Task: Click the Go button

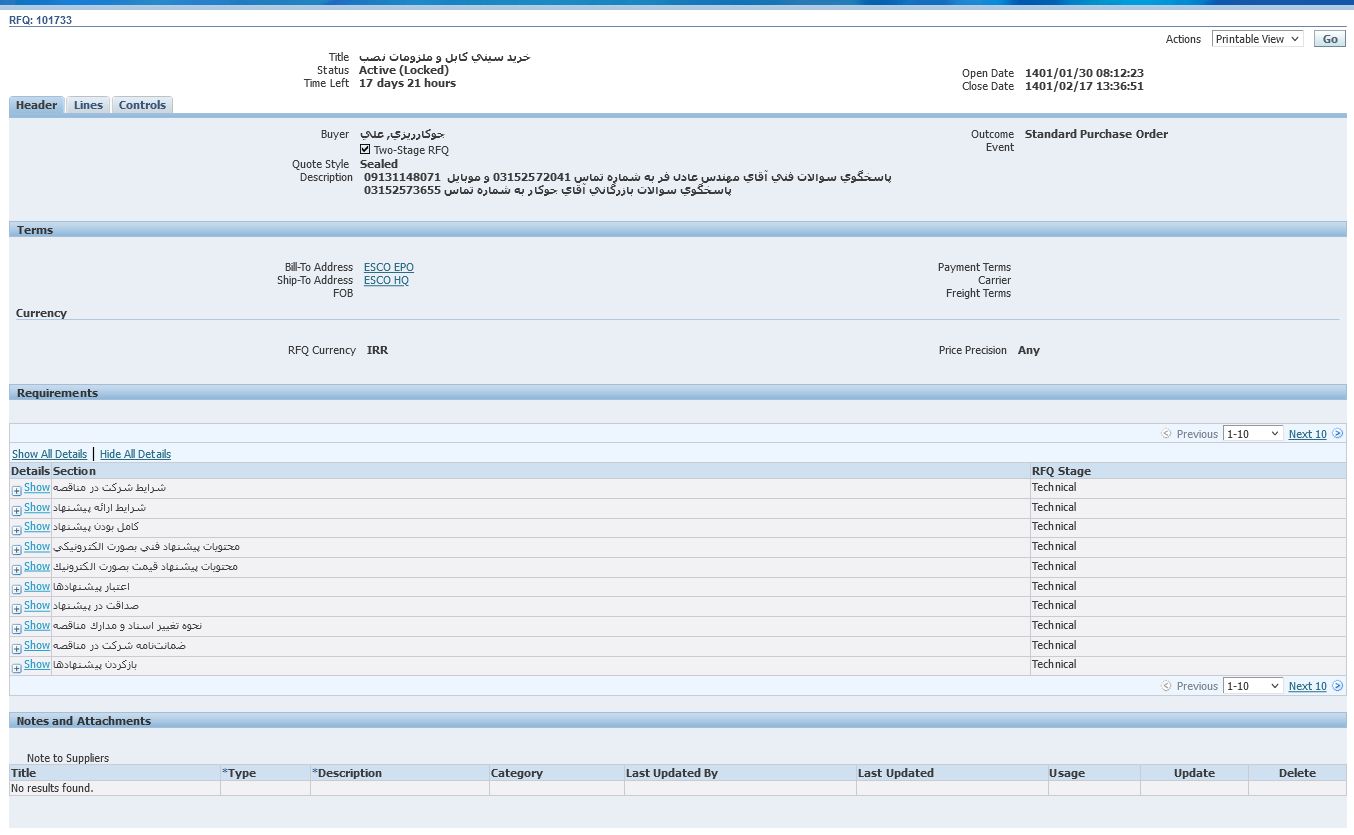Action: point(1330,39)
